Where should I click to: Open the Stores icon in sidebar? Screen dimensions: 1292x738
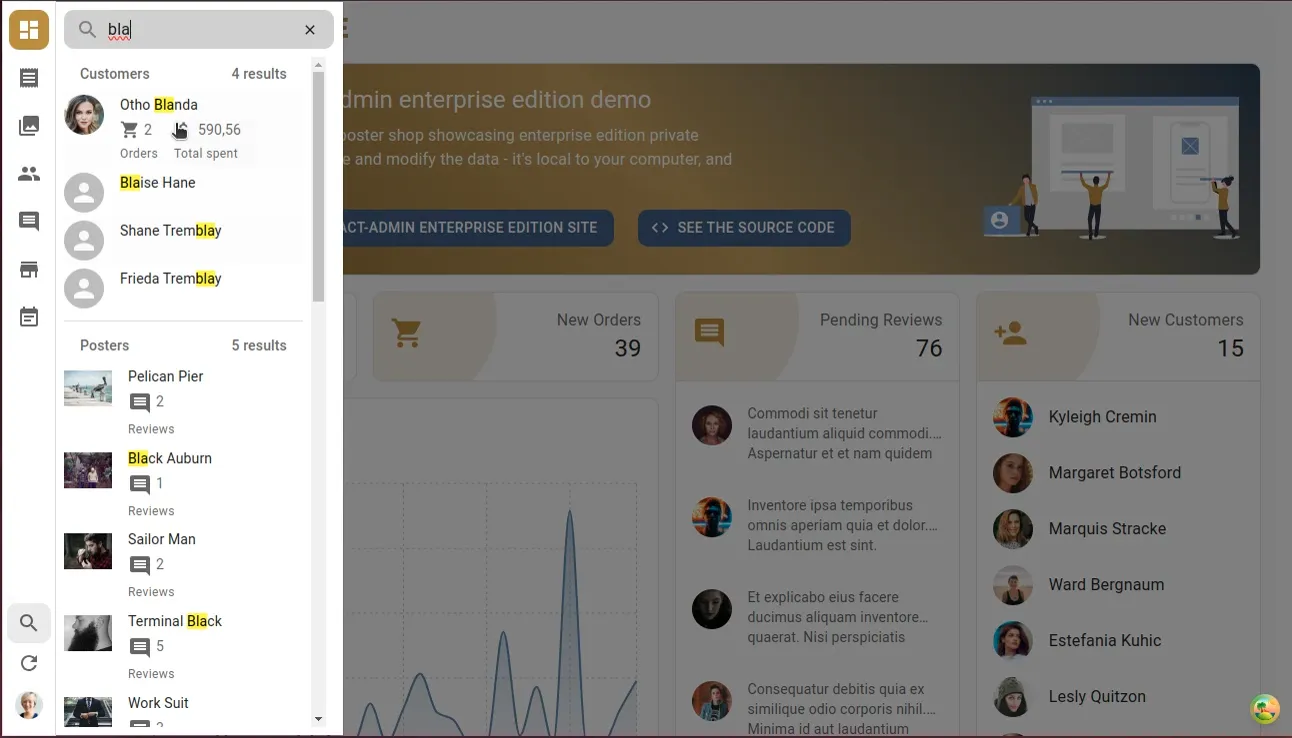click(29, 270)
